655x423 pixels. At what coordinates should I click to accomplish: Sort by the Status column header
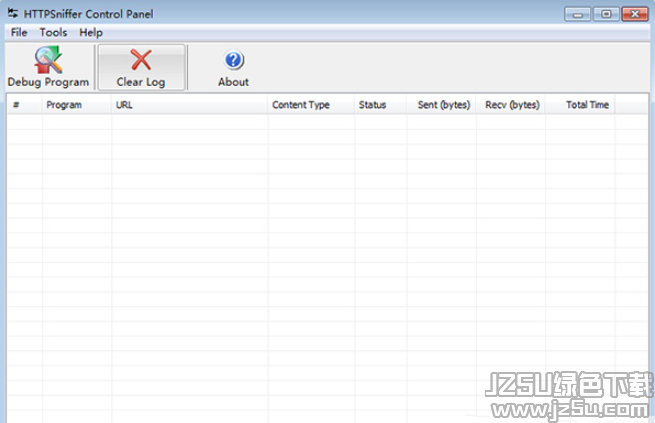380,105
